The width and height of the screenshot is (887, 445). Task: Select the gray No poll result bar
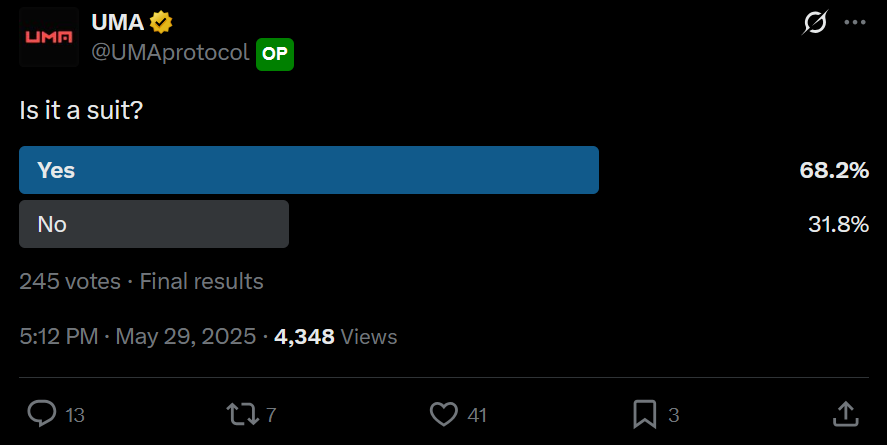[154, 224]
